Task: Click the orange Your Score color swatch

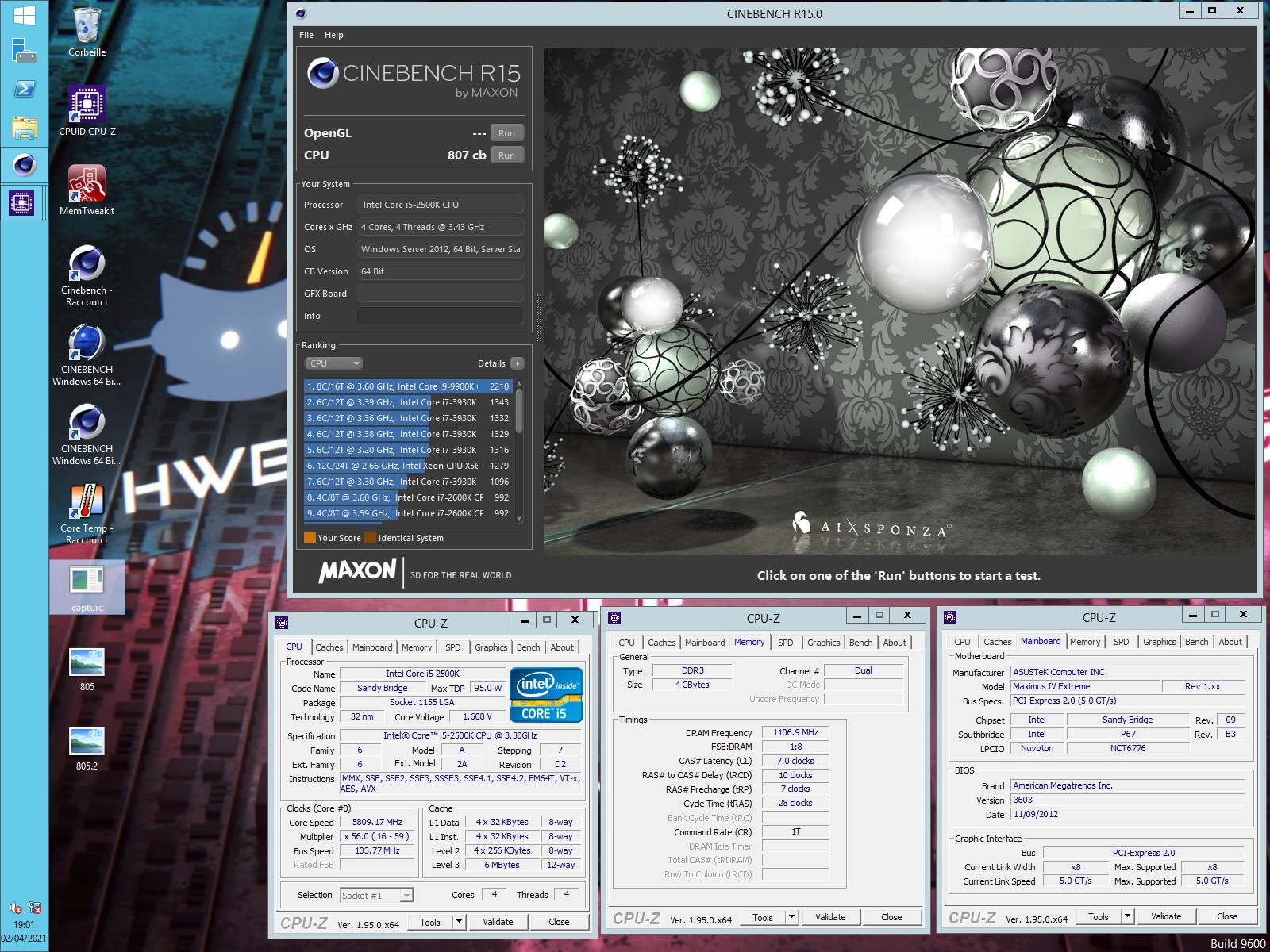Action: click(310, 538)
